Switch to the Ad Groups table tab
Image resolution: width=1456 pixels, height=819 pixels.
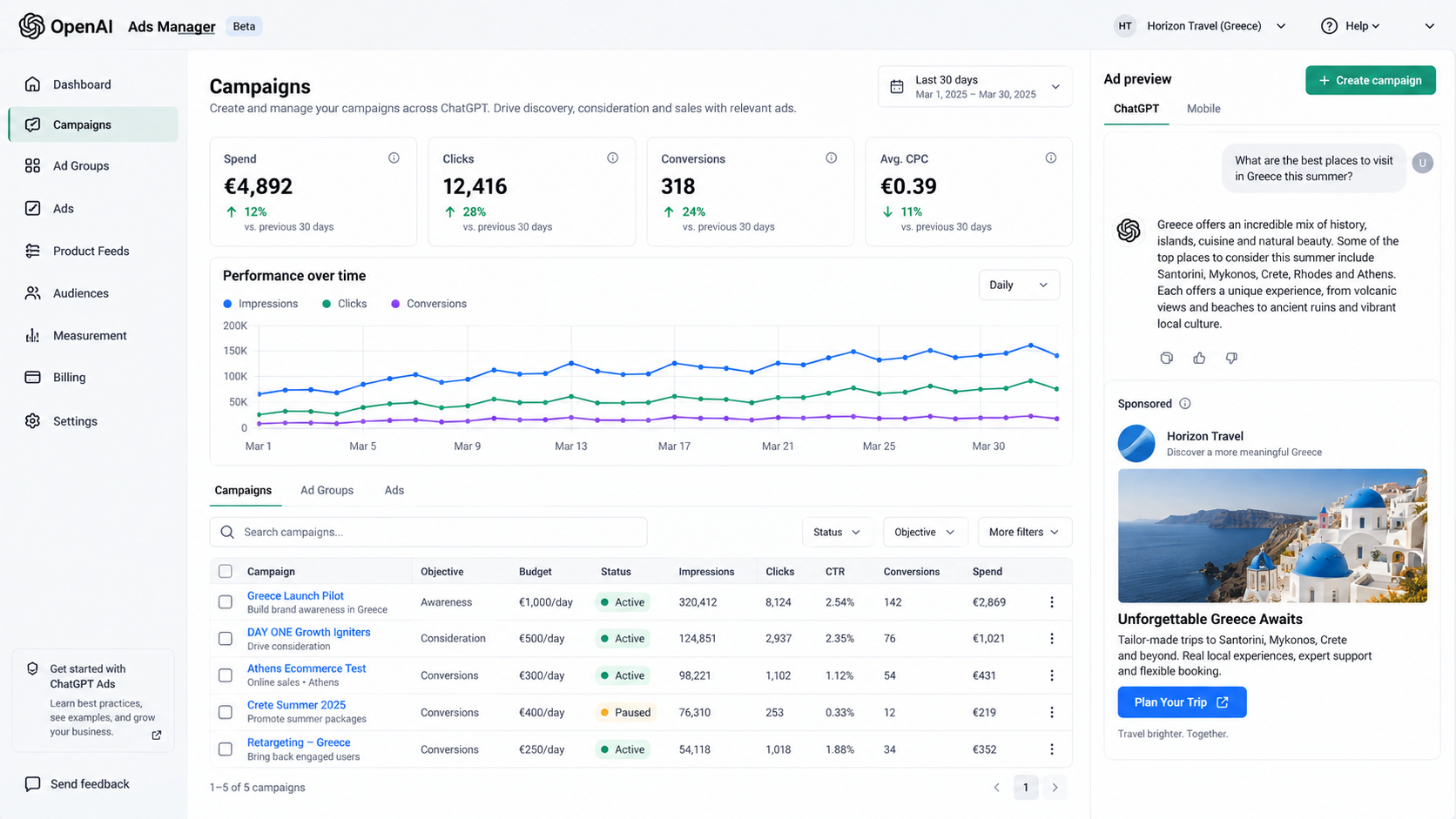tap(327, 490)
